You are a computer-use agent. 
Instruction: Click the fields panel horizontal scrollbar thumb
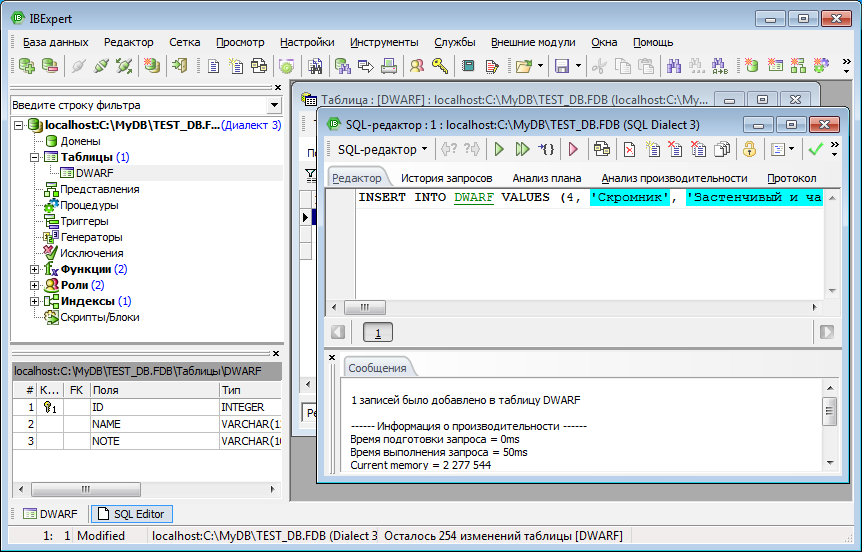(86, 489)
